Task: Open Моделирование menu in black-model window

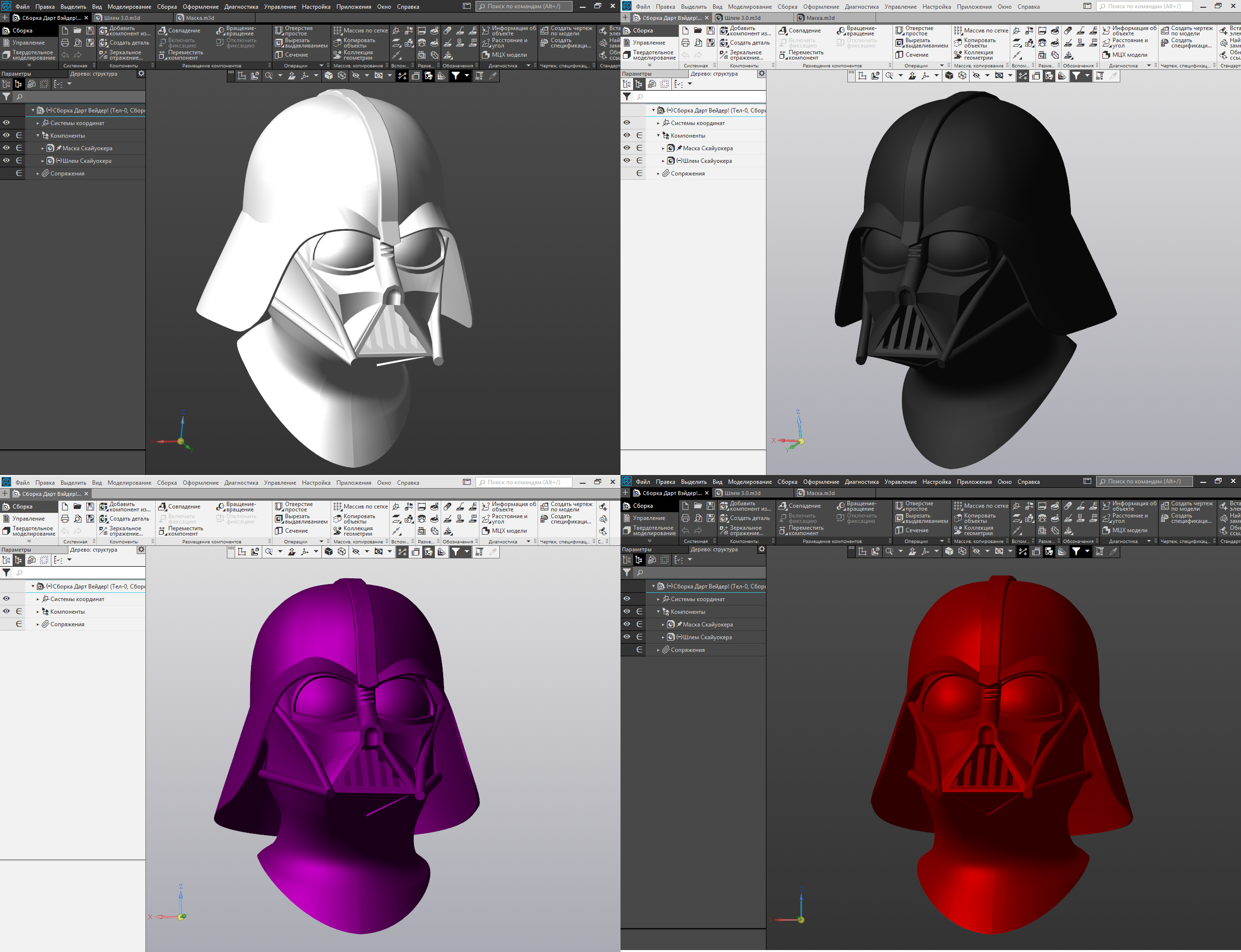Action: pos(750,7)
